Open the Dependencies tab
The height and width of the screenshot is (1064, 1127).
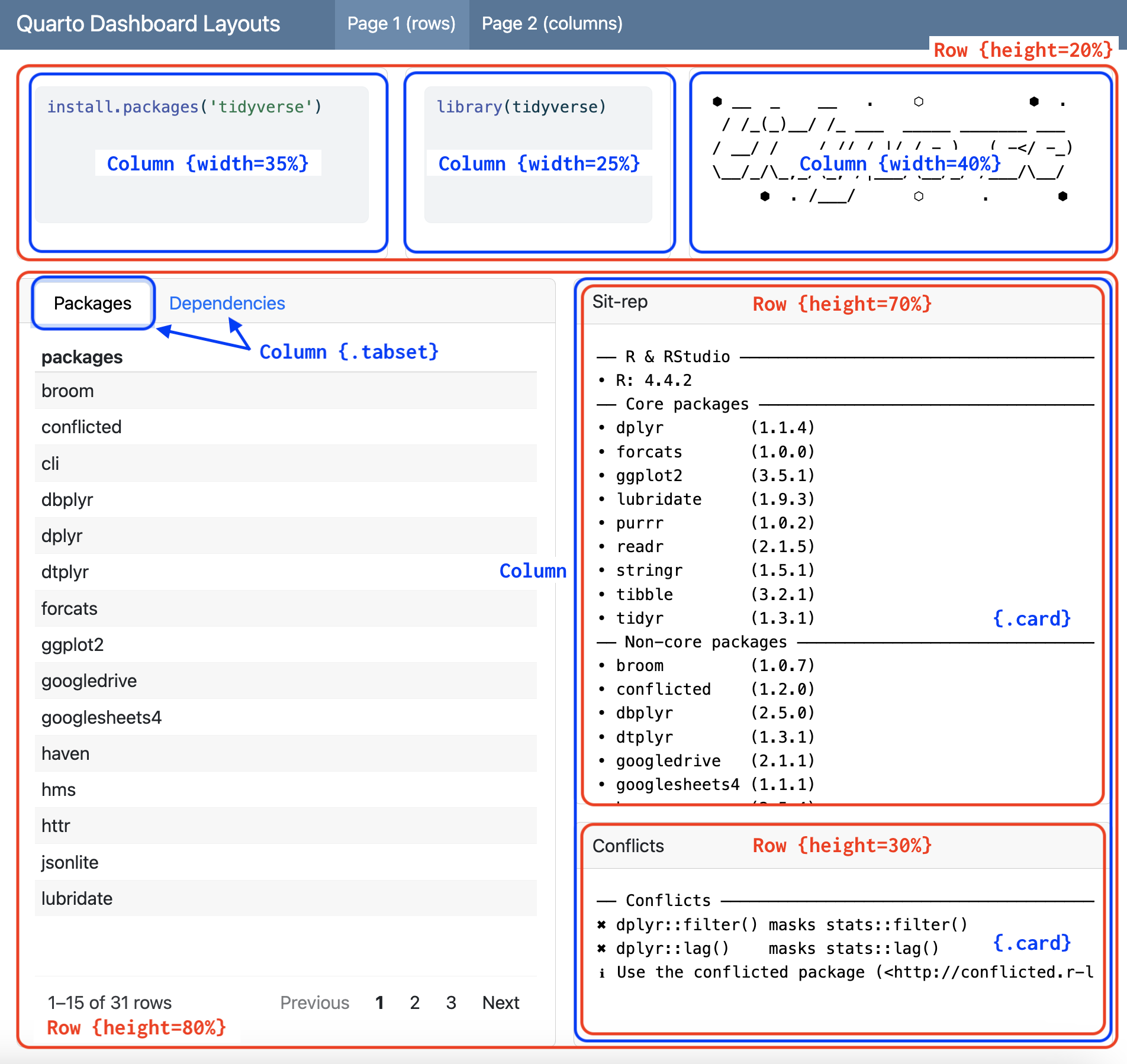tap(226, 302)
